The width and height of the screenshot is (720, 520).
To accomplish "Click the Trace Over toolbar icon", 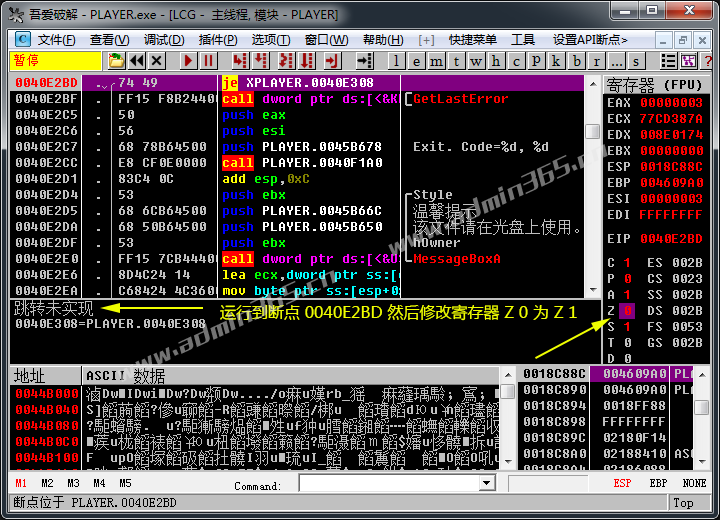I will tap(307, 61).
